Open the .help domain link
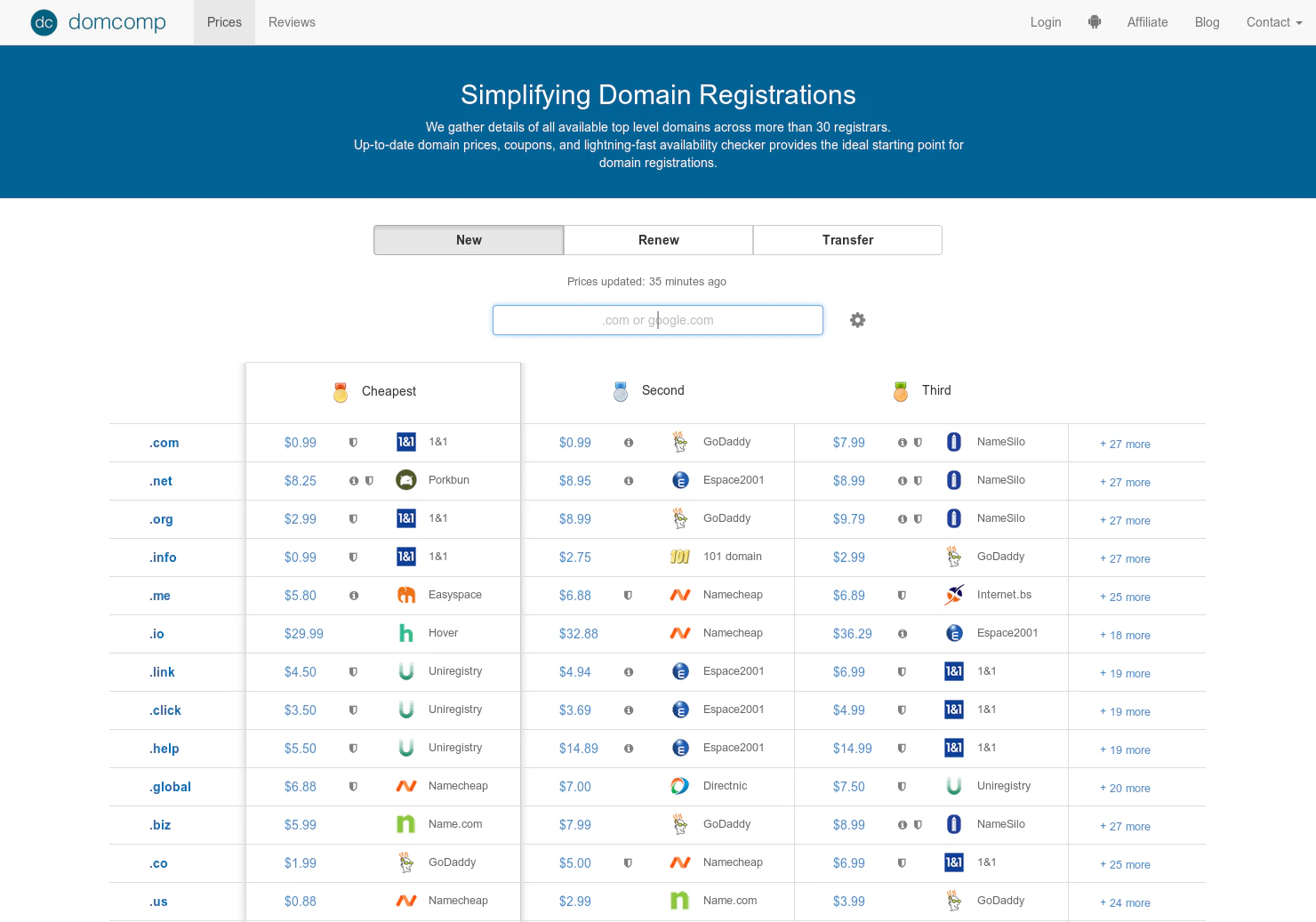 [x=164, y=749]
